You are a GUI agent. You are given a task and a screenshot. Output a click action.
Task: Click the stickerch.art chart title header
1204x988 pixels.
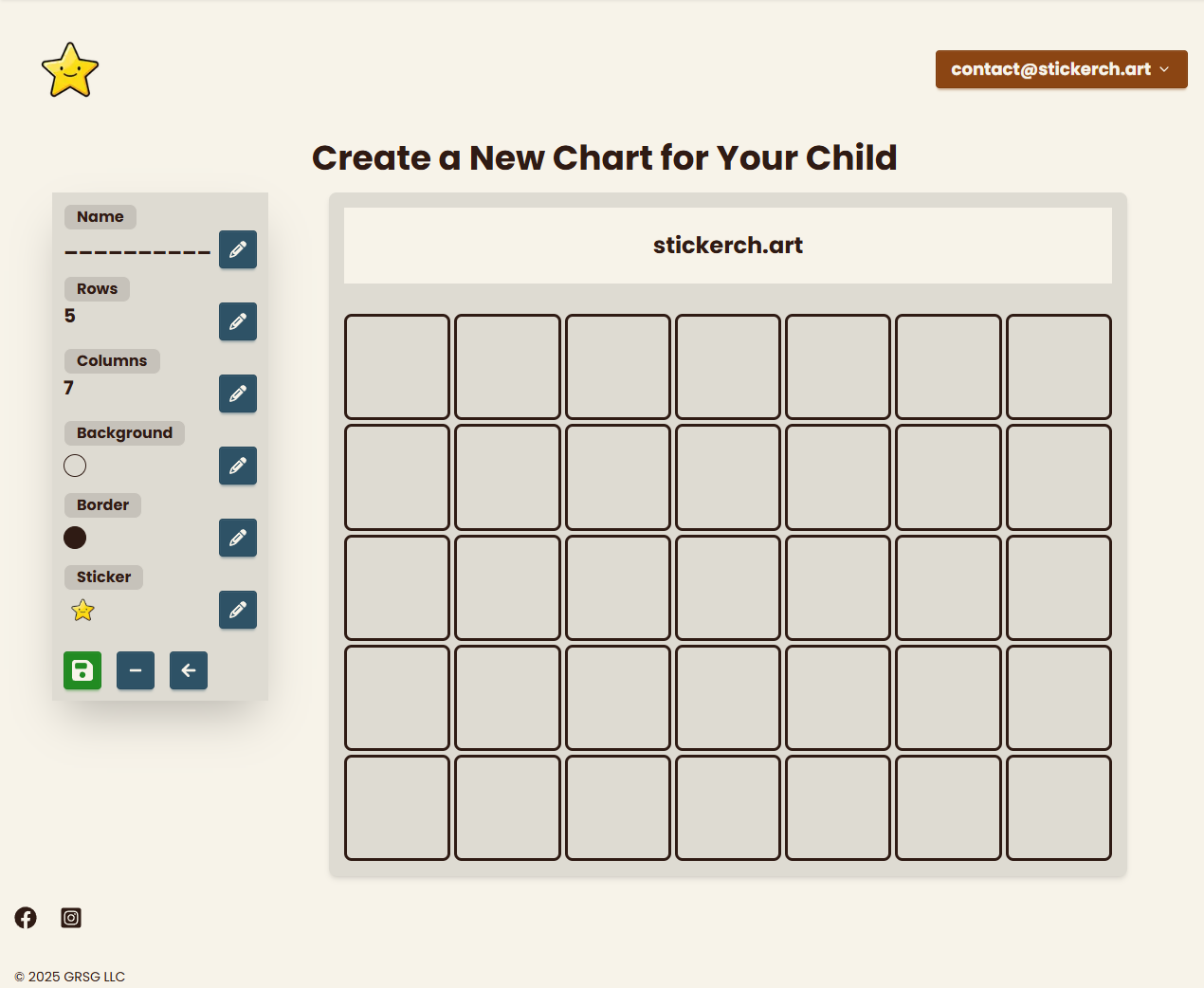727,246
